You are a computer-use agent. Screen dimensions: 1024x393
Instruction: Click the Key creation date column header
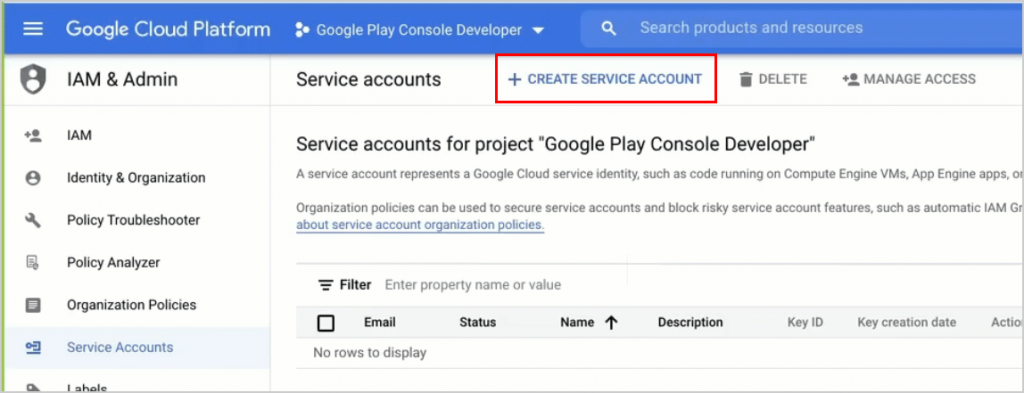[x=906, y=322]
